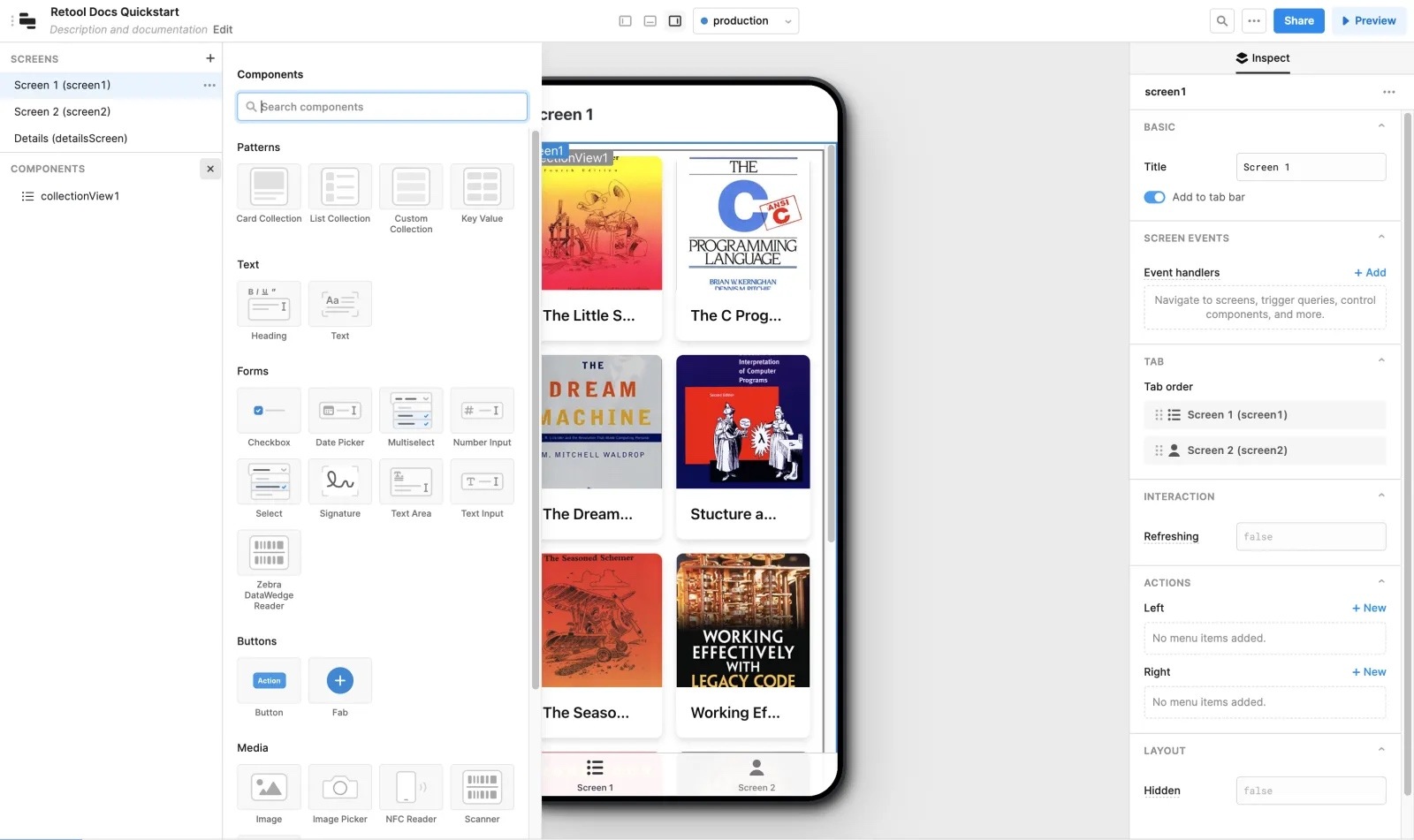
Task: Select Screen 1 (screen1) in screens list
Action: coord(110,85)
